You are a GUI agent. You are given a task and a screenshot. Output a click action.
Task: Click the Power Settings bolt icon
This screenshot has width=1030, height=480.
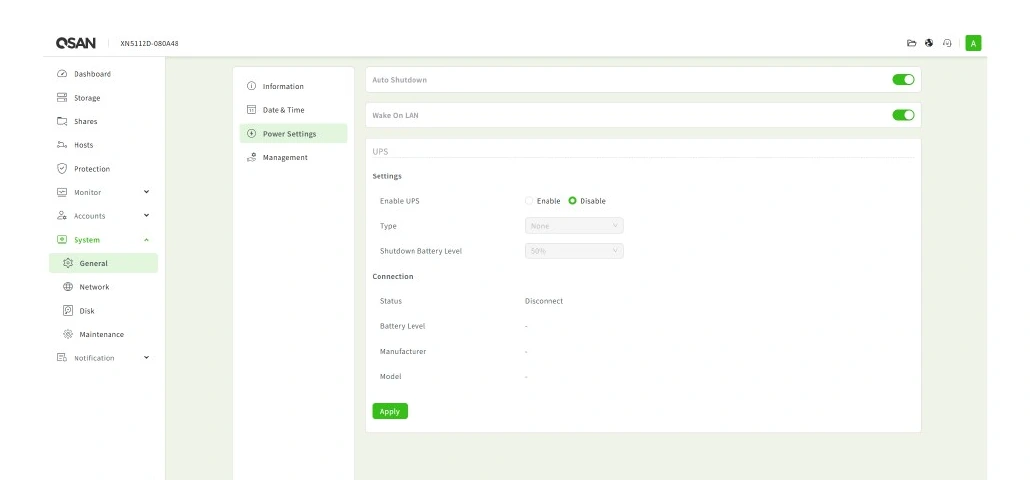(x=251, y=133)
